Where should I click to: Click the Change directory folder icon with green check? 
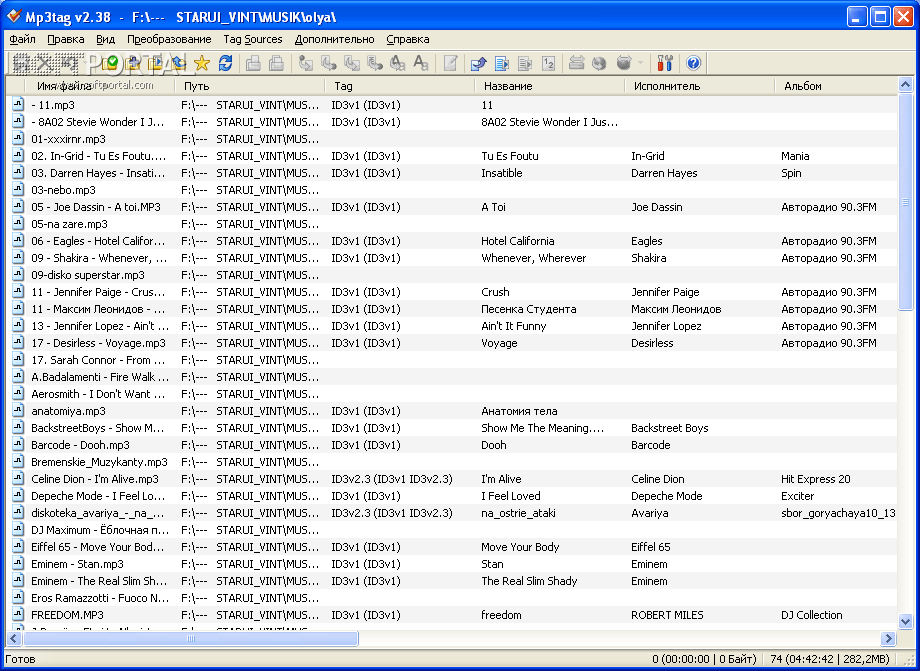click(109, 63)
